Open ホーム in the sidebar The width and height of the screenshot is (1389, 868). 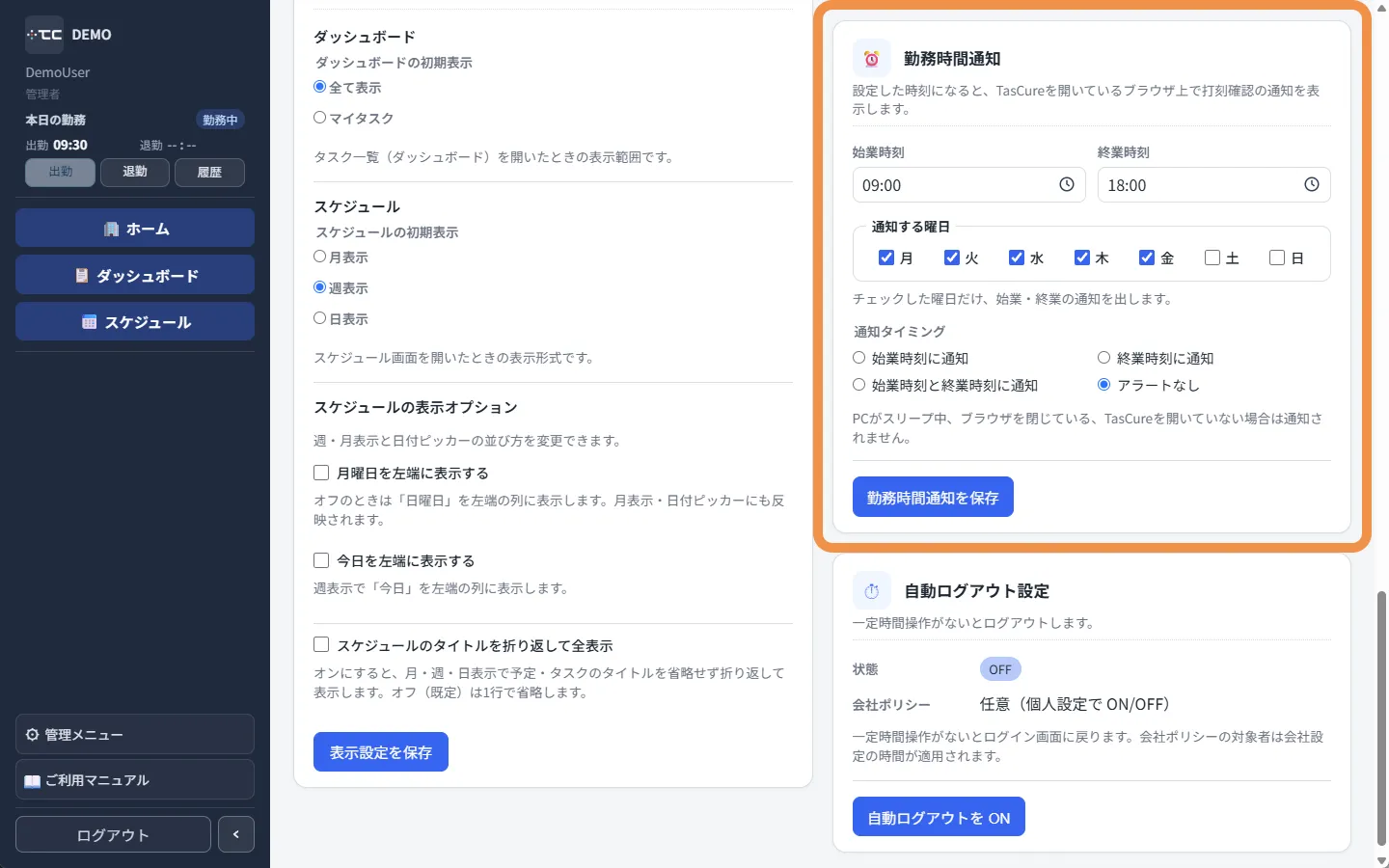tap(135, 229)
